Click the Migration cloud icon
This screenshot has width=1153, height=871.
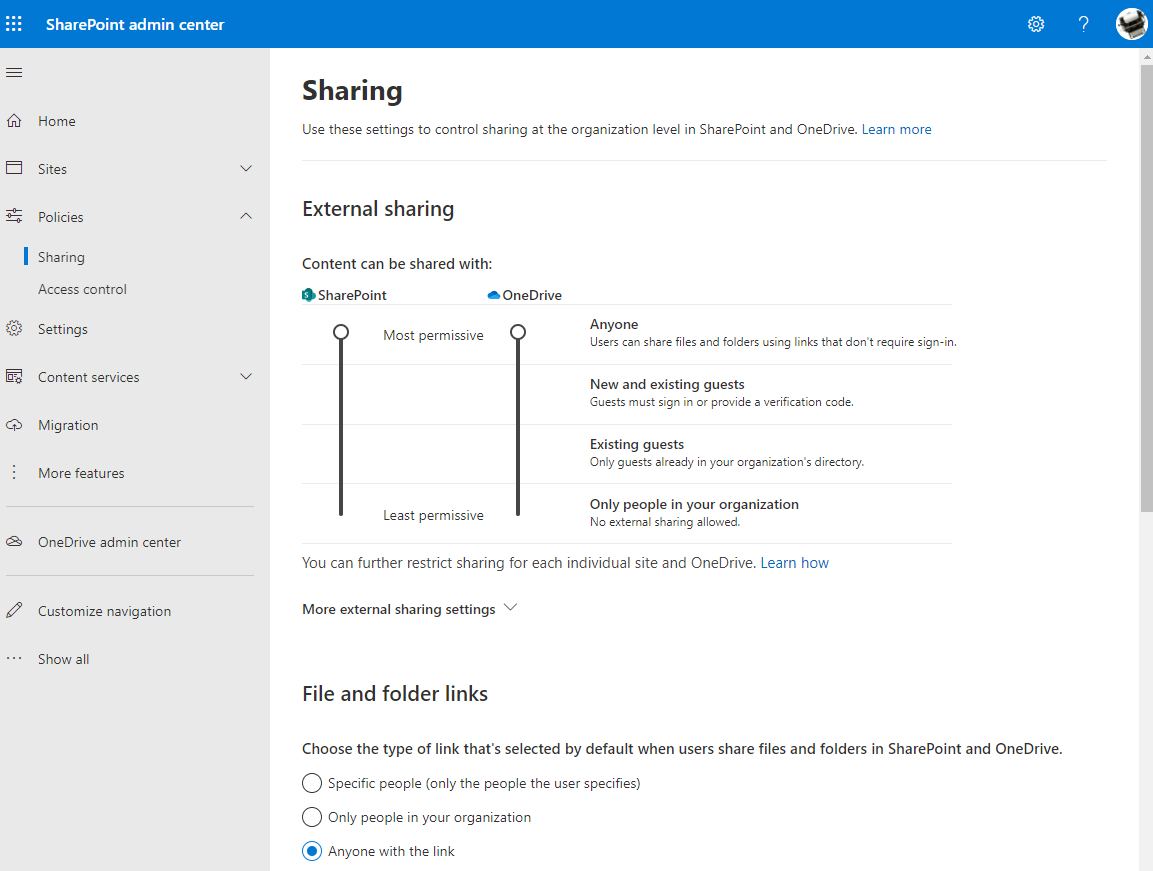[14, 424]
